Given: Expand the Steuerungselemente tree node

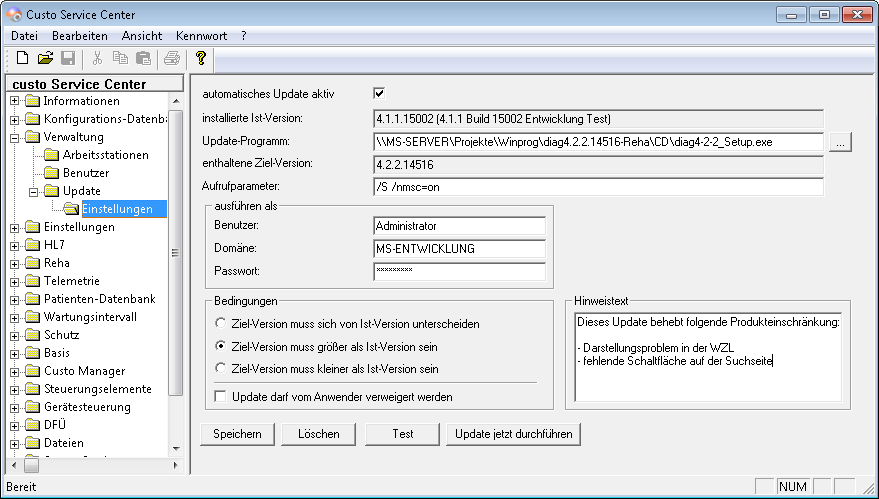Looking at the screenshot, I should tap(15, 389).
